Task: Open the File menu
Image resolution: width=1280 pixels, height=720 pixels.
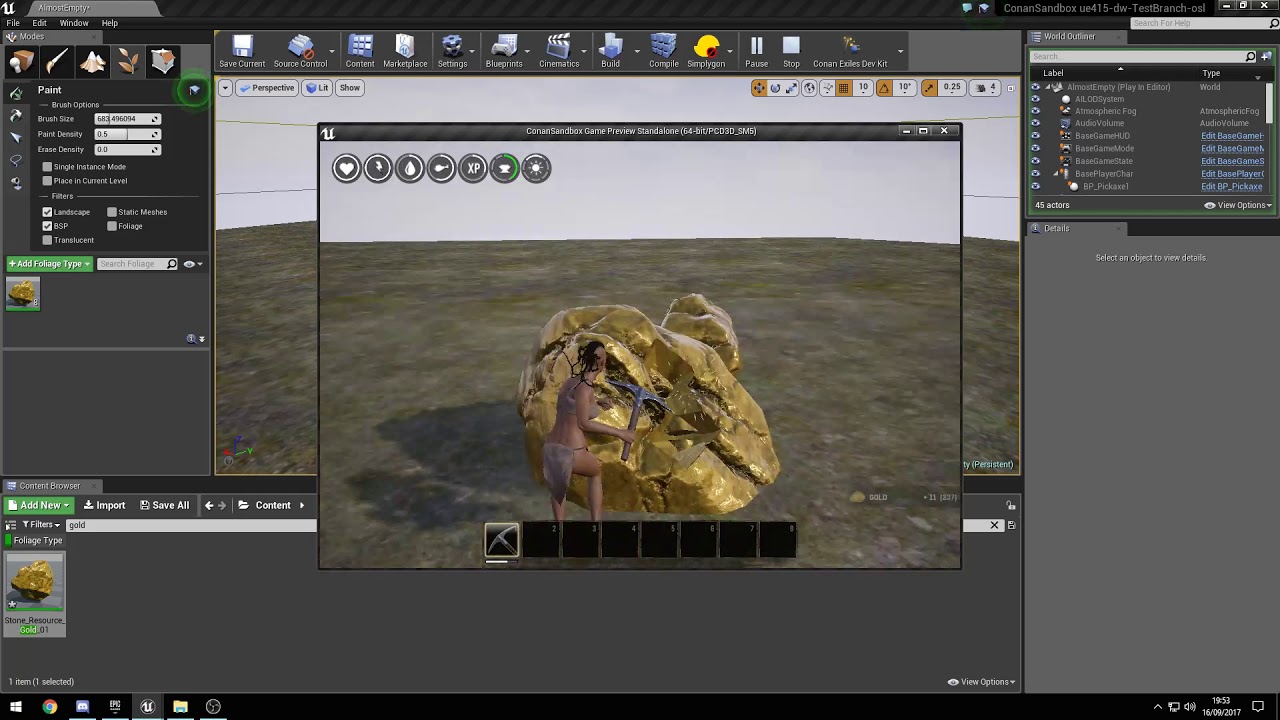Action: coord(13,23)
